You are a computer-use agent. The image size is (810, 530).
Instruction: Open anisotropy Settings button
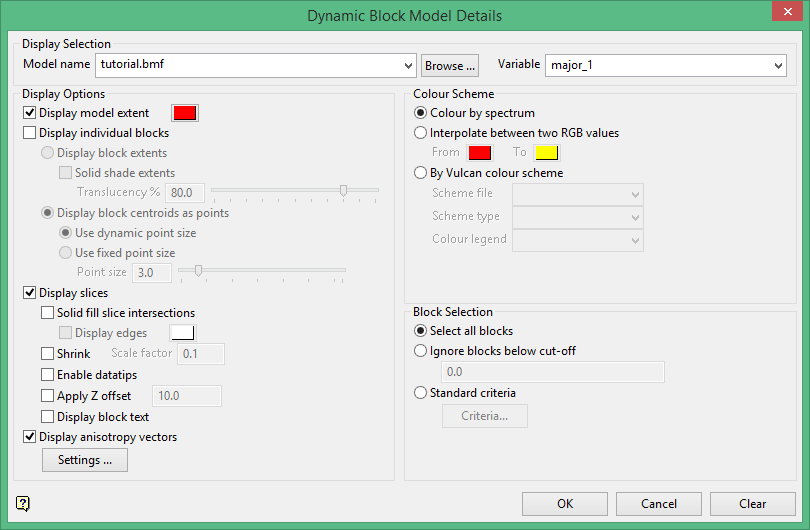coord(85,460)
